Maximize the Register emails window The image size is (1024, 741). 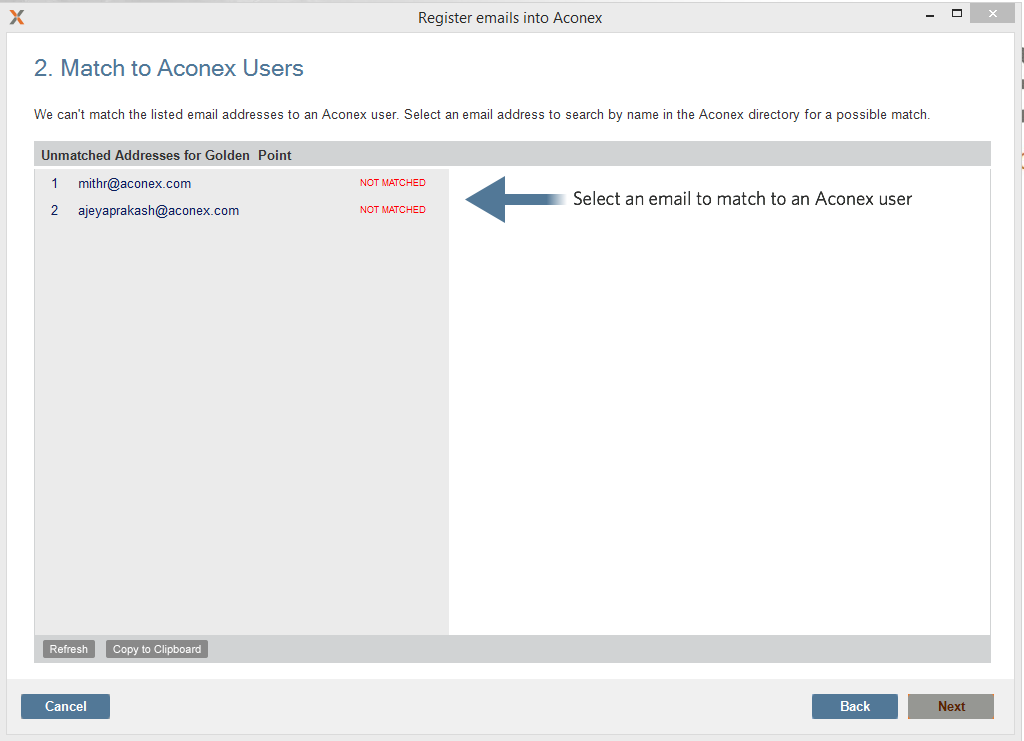click(x=957, y=13)
